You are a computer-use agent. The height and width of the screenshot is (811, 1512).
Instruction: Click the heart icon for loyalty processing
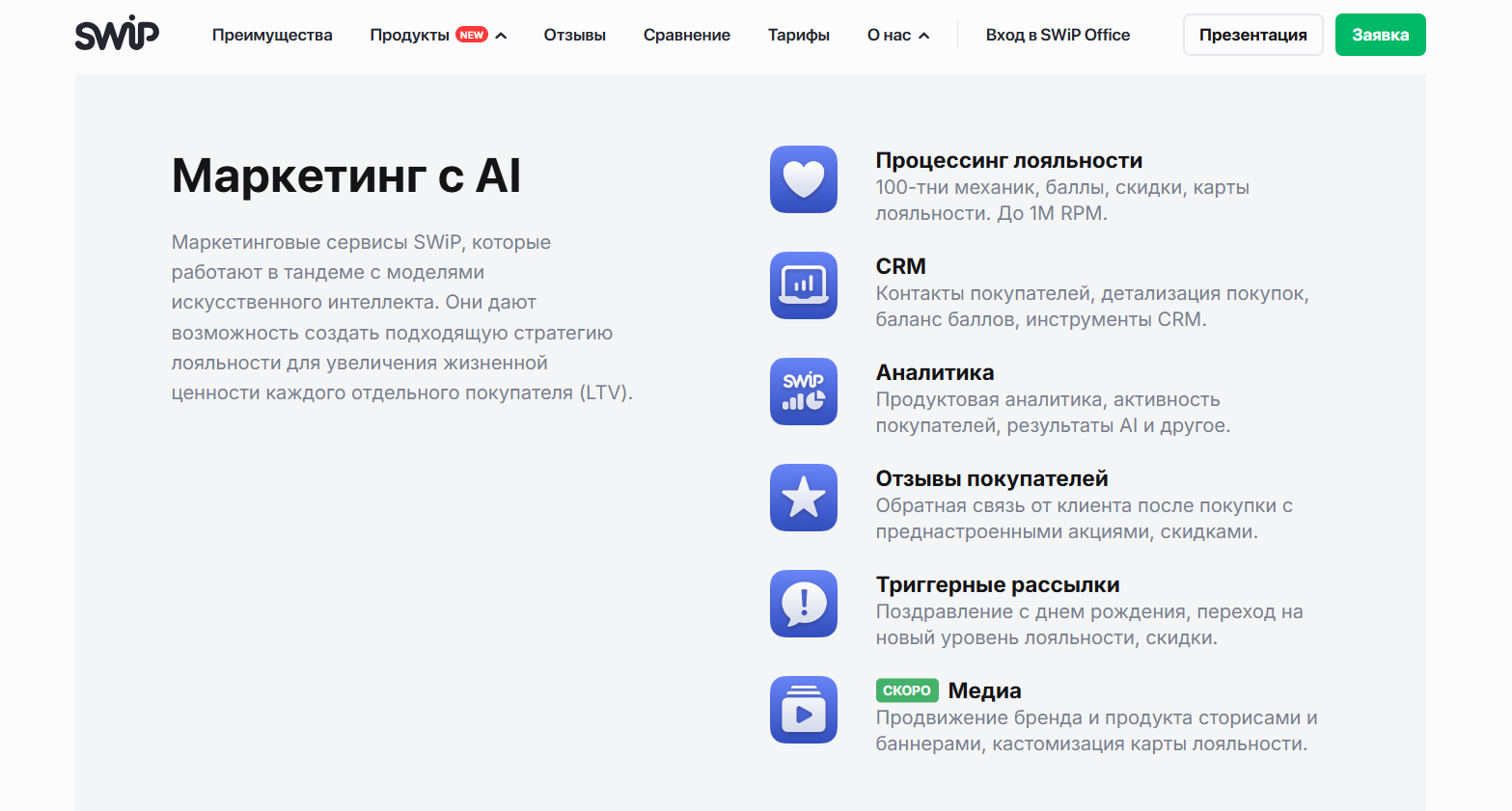pos(803,179)
